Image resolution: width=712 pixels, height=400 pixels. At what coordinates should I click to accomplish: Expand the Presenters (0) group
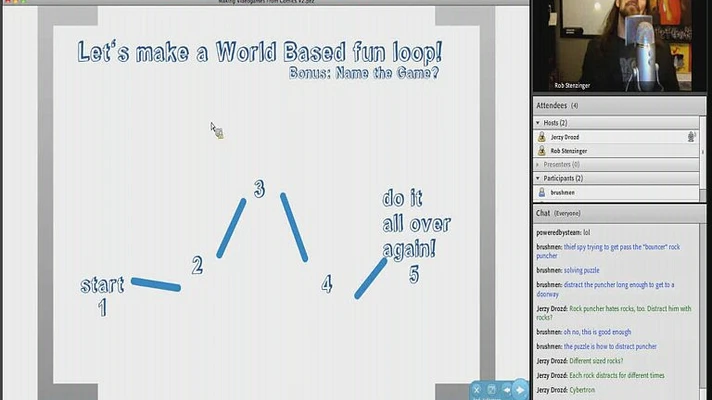pyautogui.click(x=538, y=164)
